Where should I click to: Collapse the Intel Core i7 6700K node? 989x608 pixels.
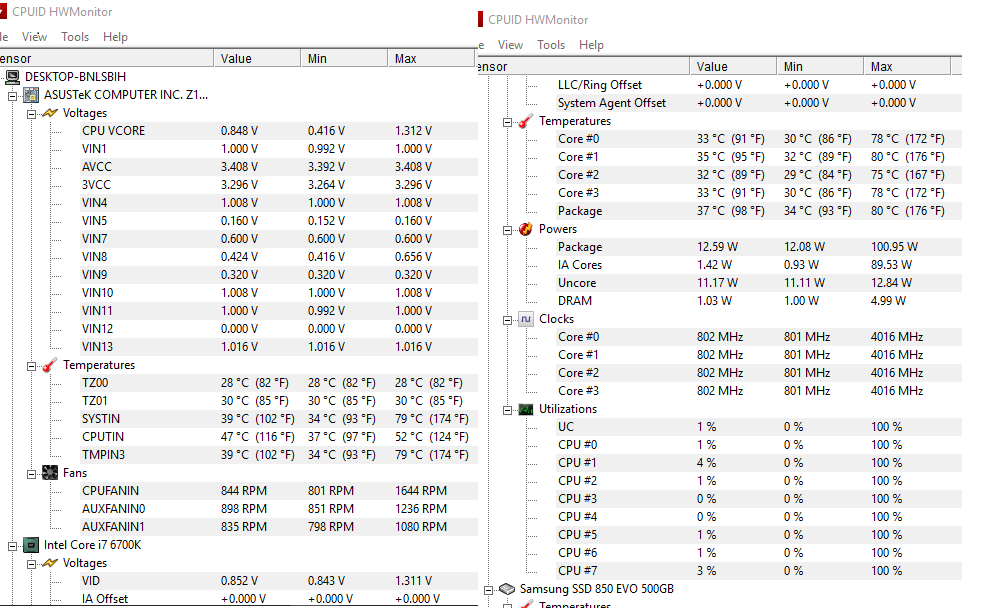(x=12, y=546)
